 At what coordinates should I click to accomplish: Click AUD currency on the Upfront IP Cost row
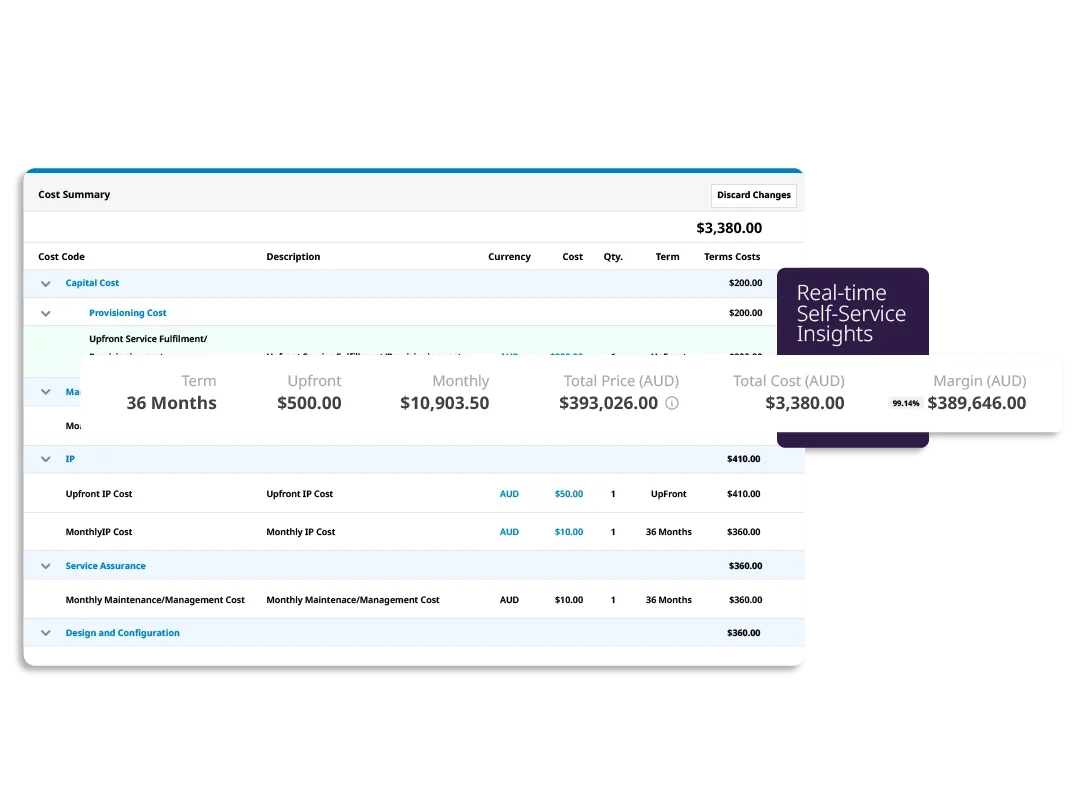point(509,493)
